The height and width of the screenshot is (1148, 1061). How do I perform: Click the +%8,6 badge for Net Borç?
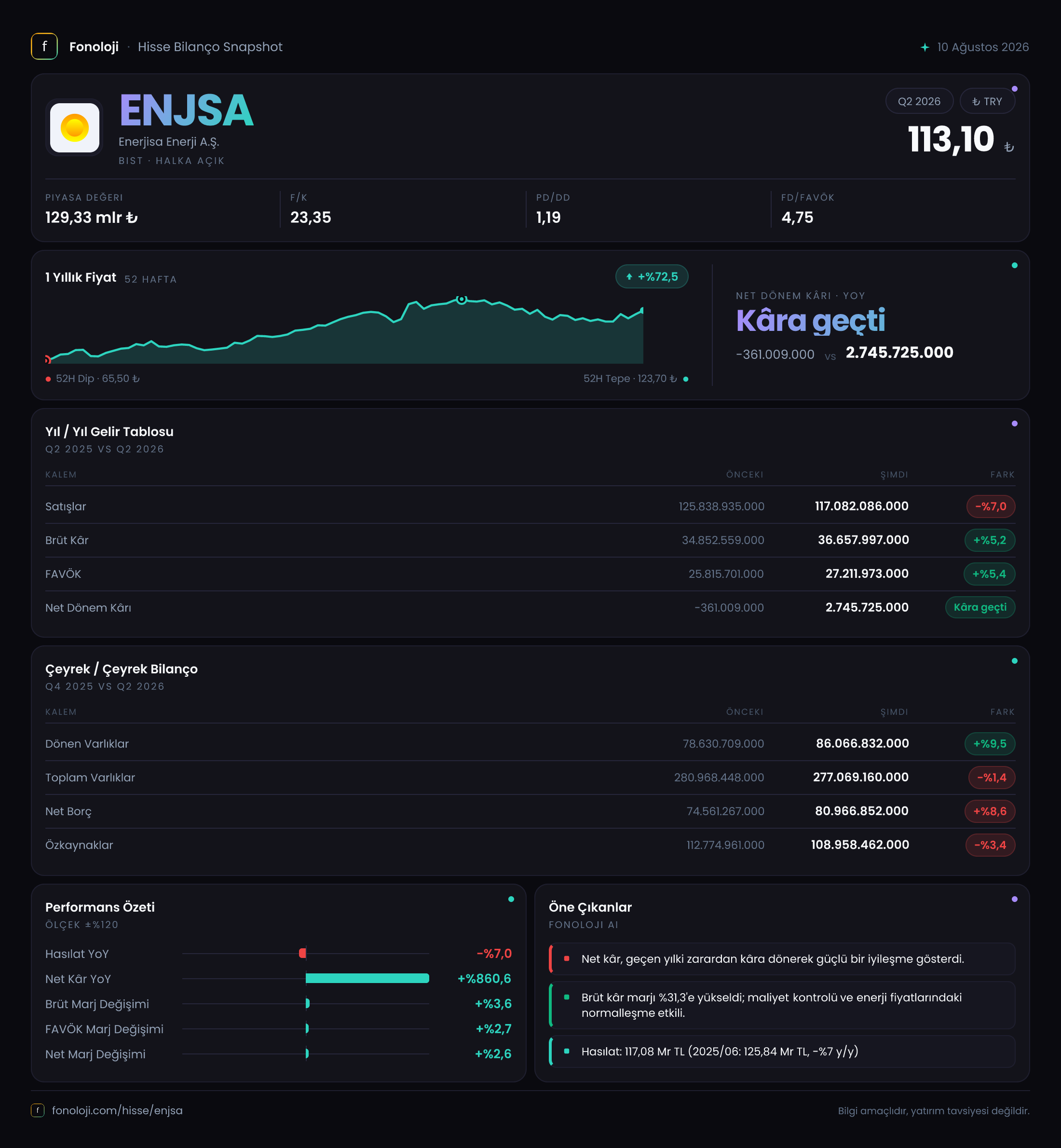[x=990, y=811]
